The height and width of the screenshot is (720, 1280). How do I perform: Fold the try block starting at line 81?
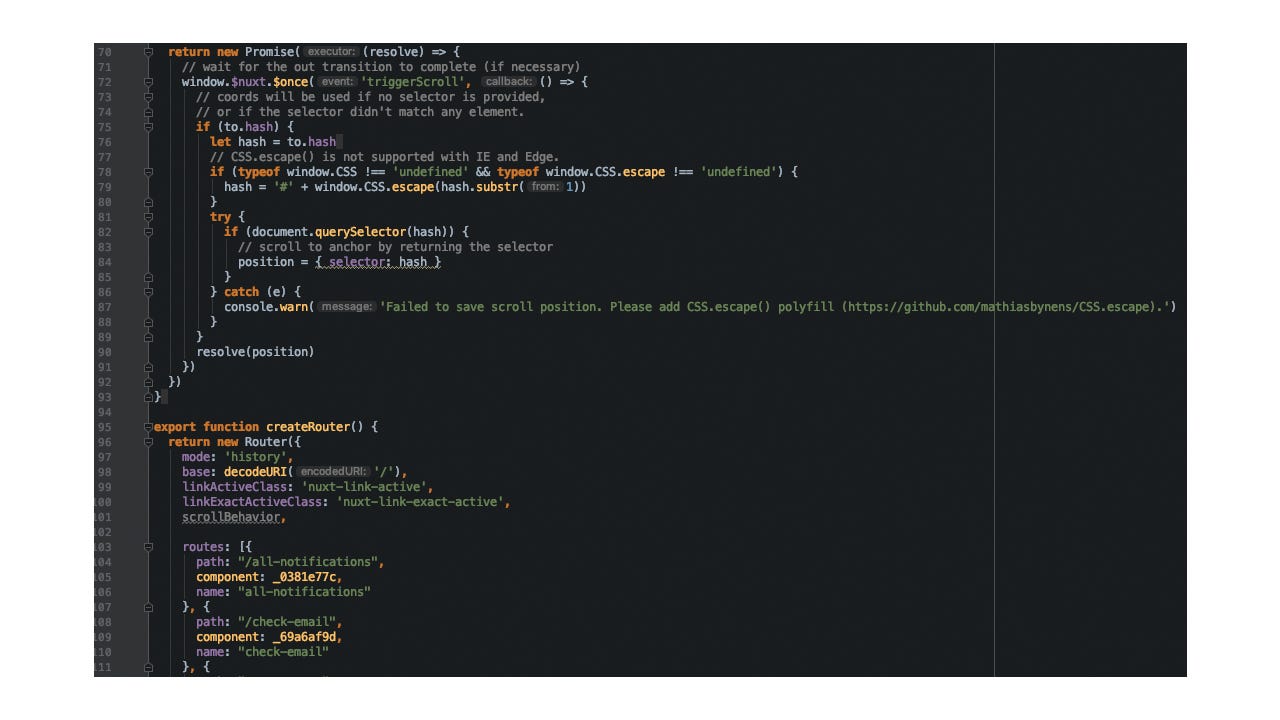(147, 216)
